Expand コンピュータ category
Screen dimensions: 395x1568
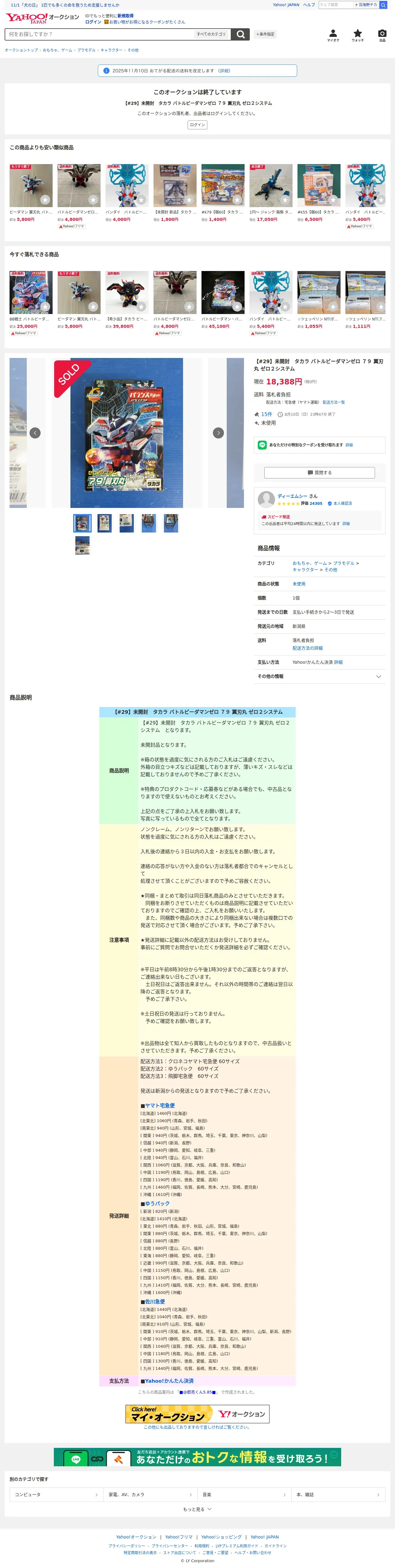tap(56, 1494)
